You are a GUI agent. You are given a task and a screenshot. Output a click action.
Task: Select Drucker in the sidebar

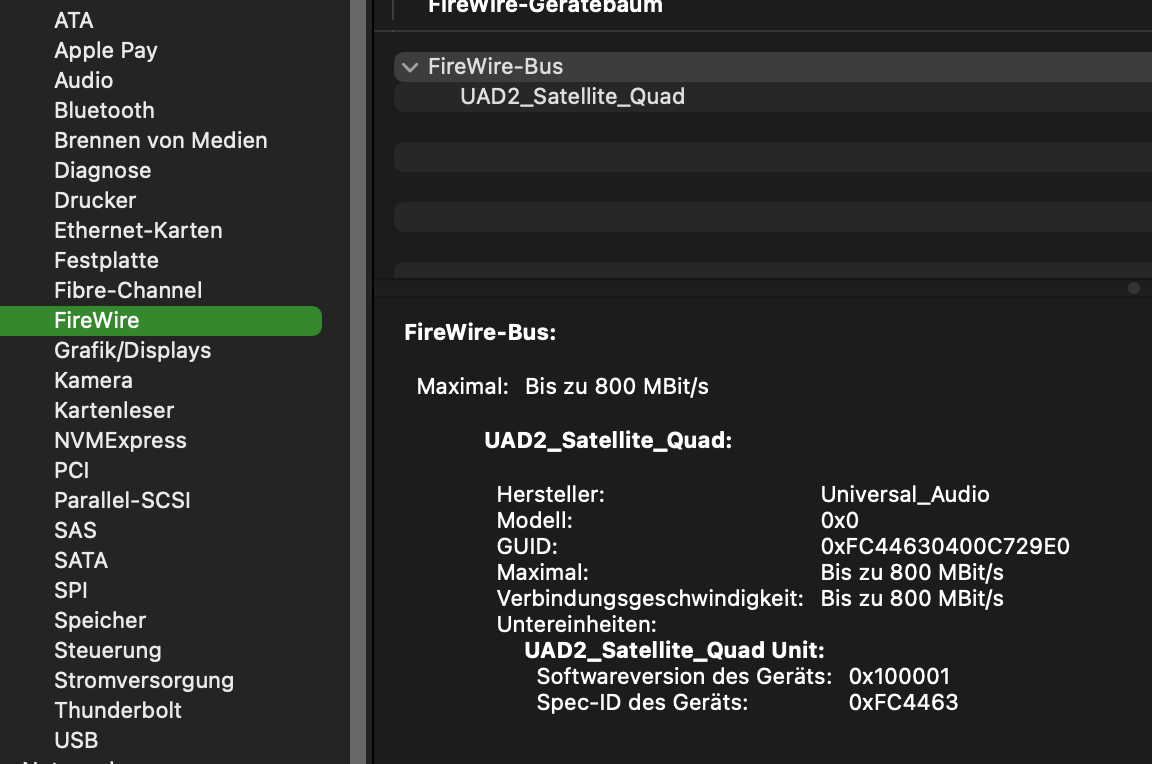click(96, 200)
